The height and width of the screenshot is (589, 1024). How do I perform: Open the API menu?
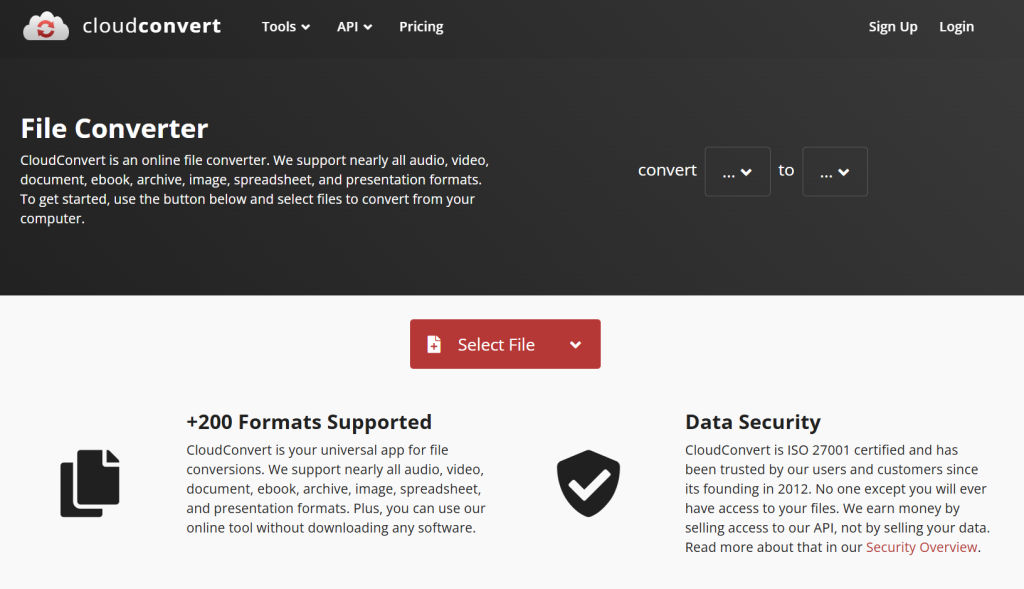pos(354,27)
